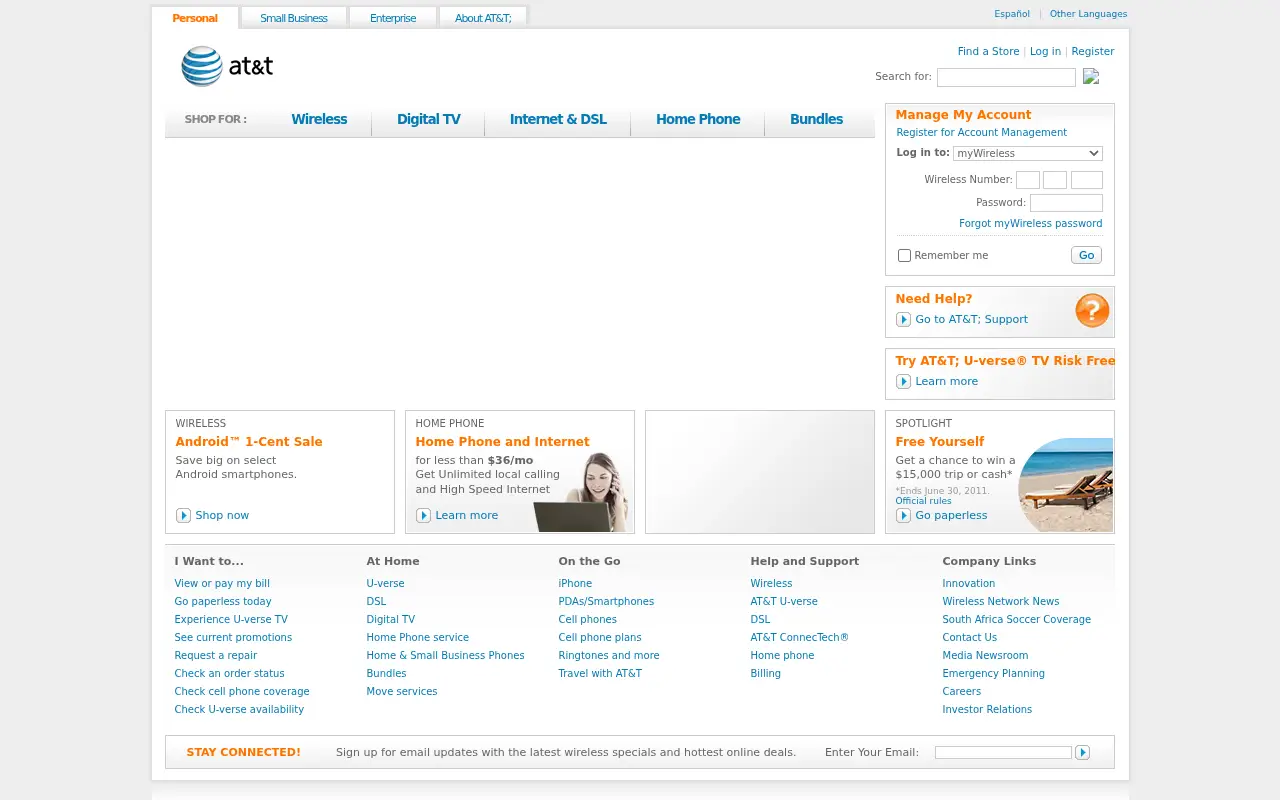Open Ringtones and more link
The width and height of the screenshot is (1280, 800).
(609, 656)
